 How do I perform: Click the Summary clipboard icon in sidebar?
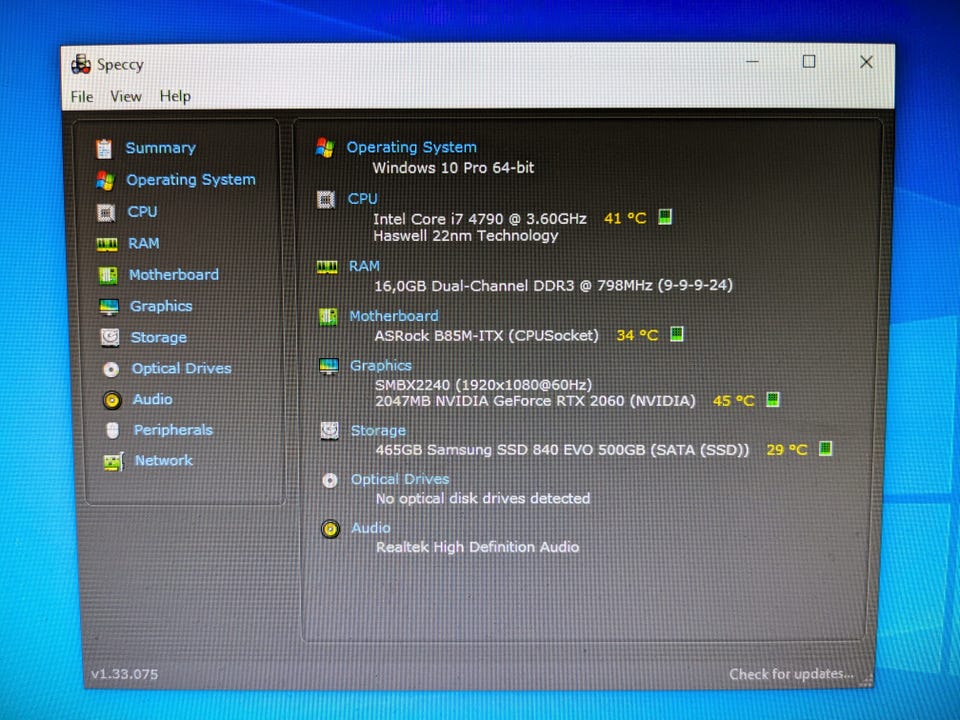coord(104,148)
